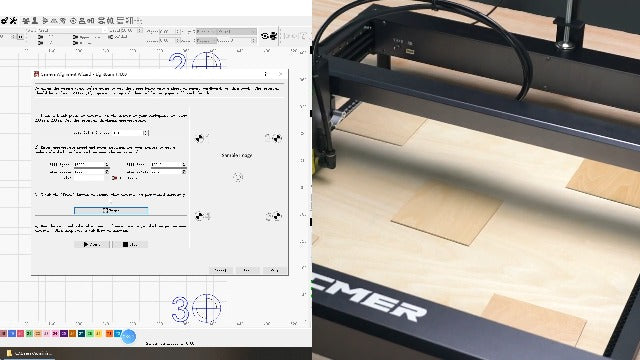This screenshot has width=640, height=360.
Task: Open Device Settings crossed-tools icon
Action: point(13,20)
